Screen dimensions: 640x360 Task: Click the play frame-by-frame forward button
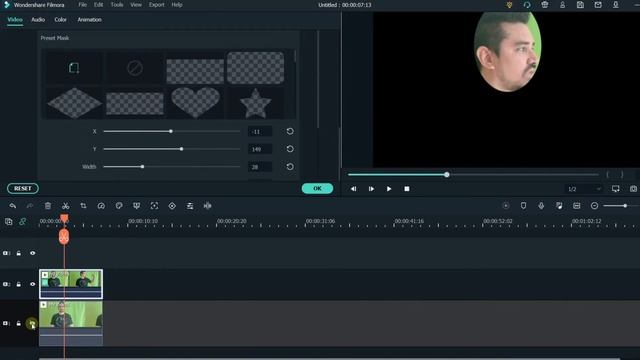tap(371, 189)
